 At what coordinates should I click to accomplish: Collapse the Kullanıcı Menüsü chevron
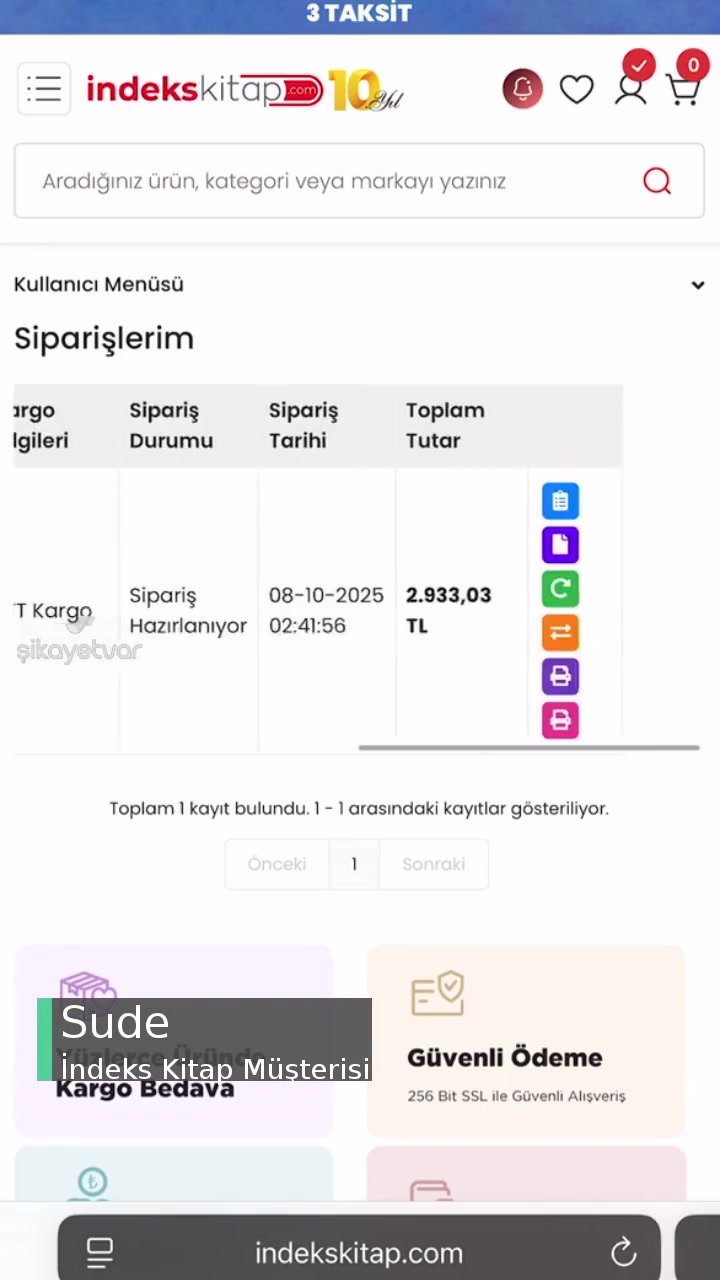698,285
